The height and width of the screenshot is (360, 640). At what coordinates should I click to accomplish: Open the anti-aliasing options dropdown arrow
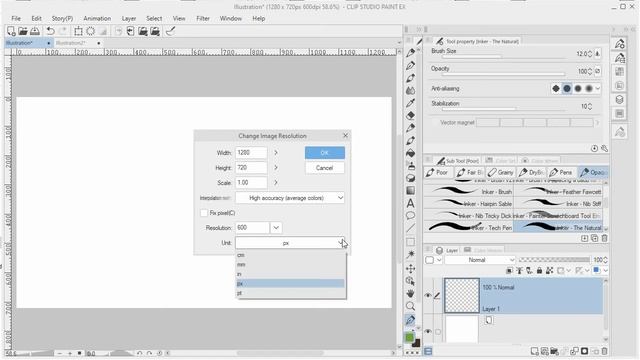[x=598, y=88]
